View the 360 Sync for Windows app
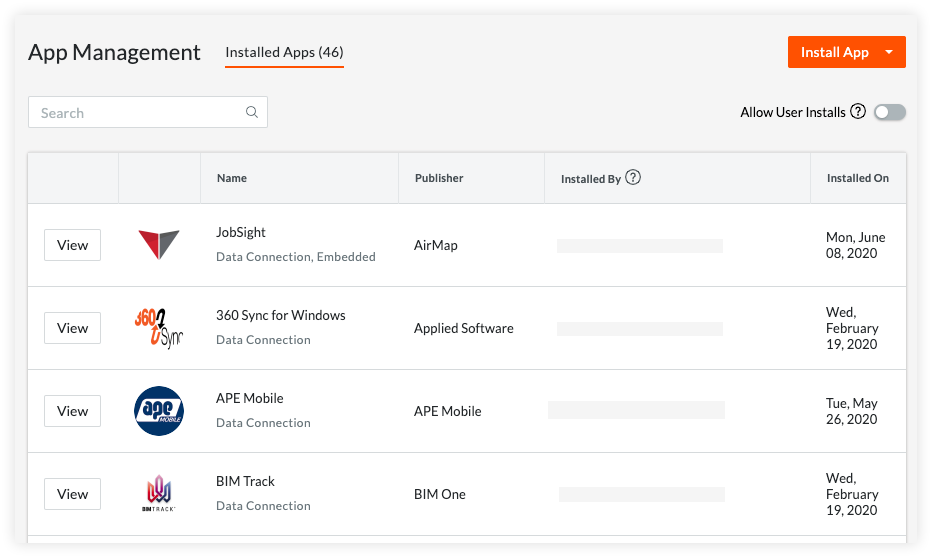 click(x=73, y=328)
